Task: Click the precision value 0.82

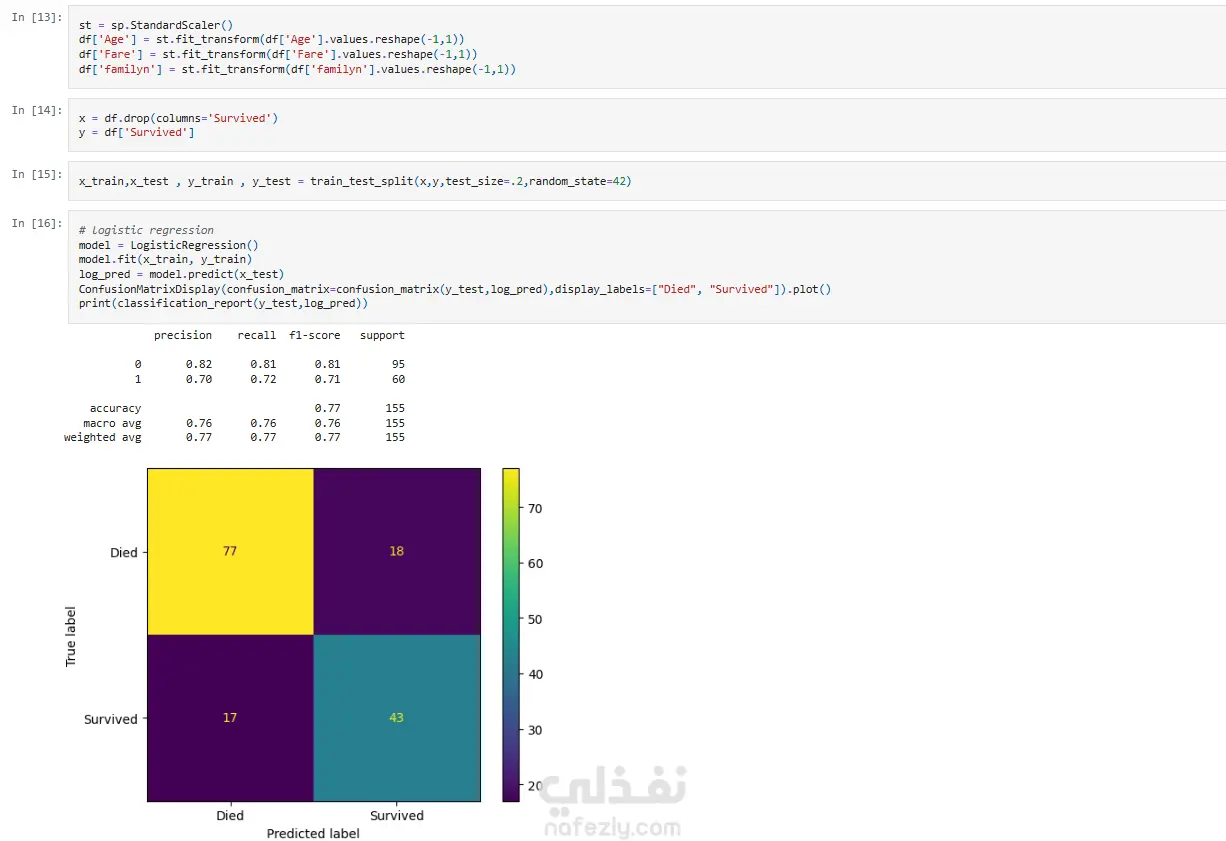Action: 199,364
